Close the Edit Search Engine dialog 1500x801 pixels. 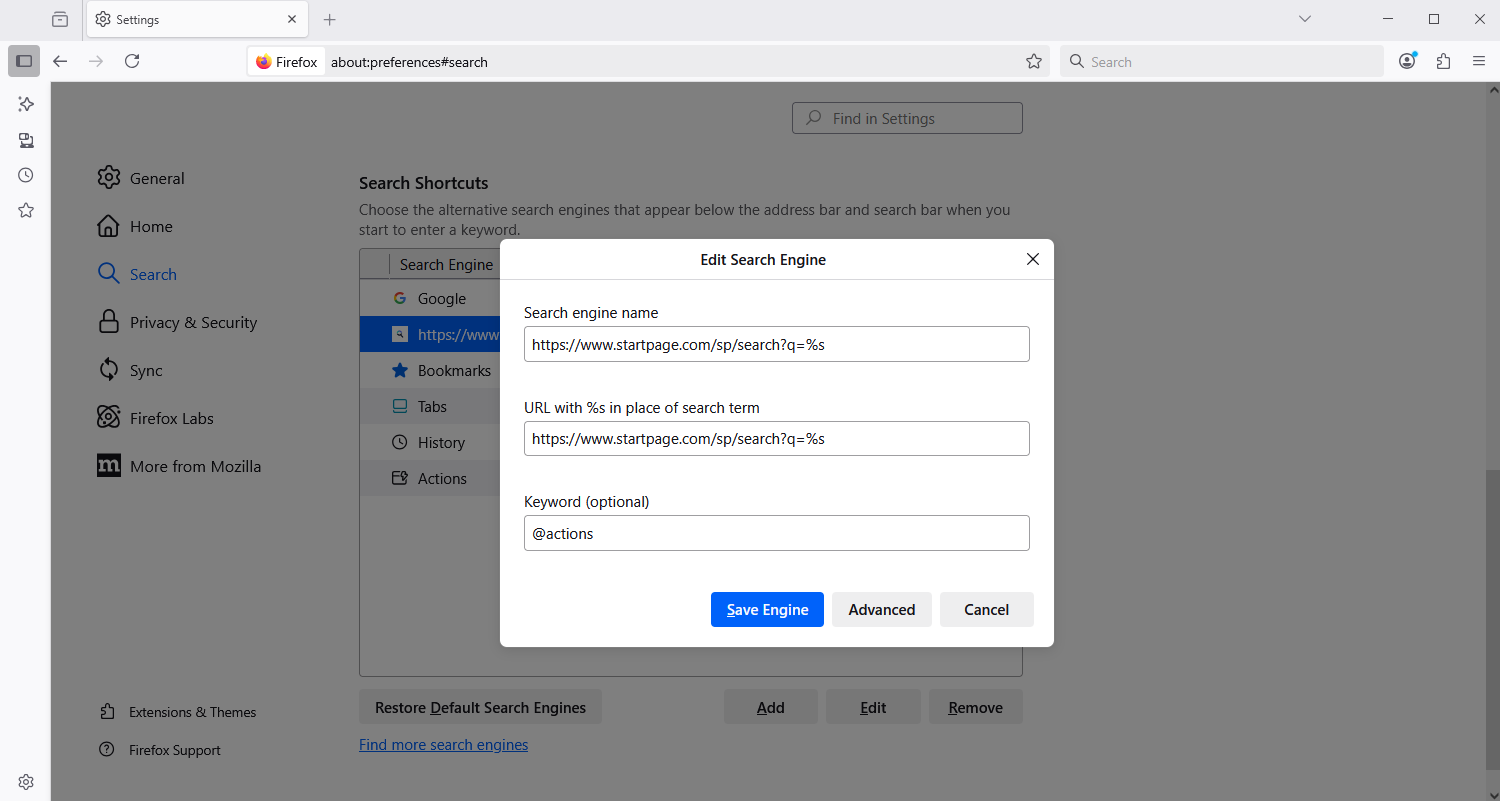1033,259
